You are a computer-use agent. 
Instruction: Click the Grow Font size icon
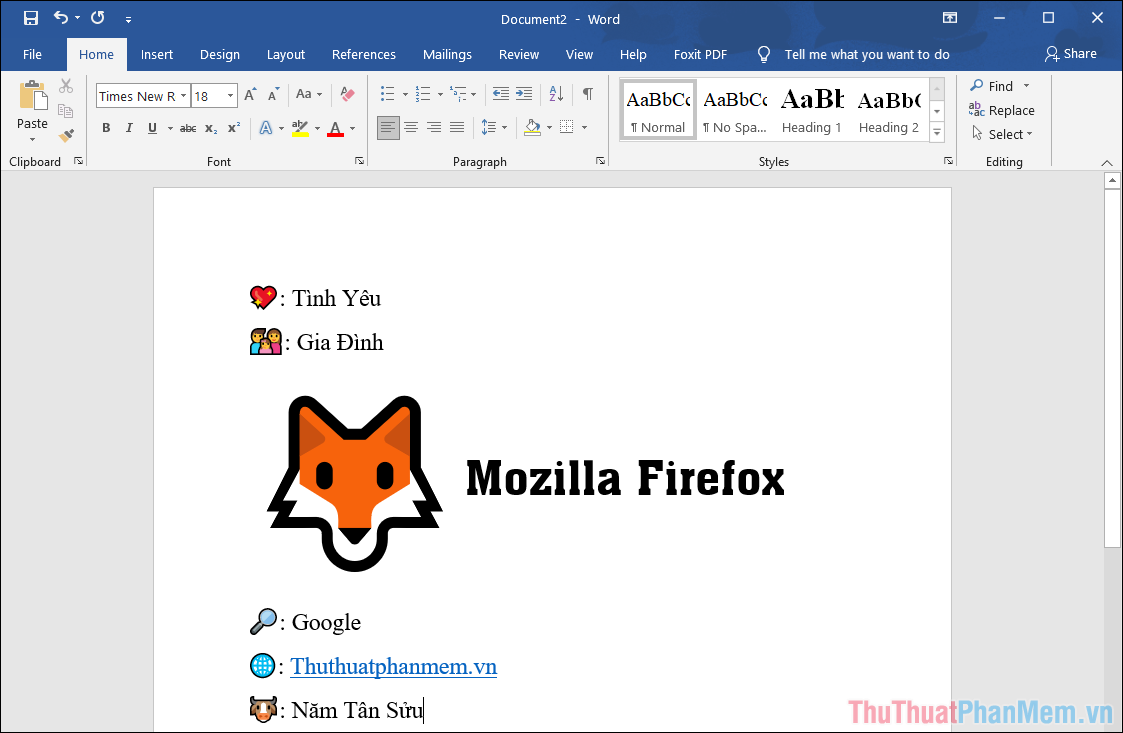click(250, 95)
